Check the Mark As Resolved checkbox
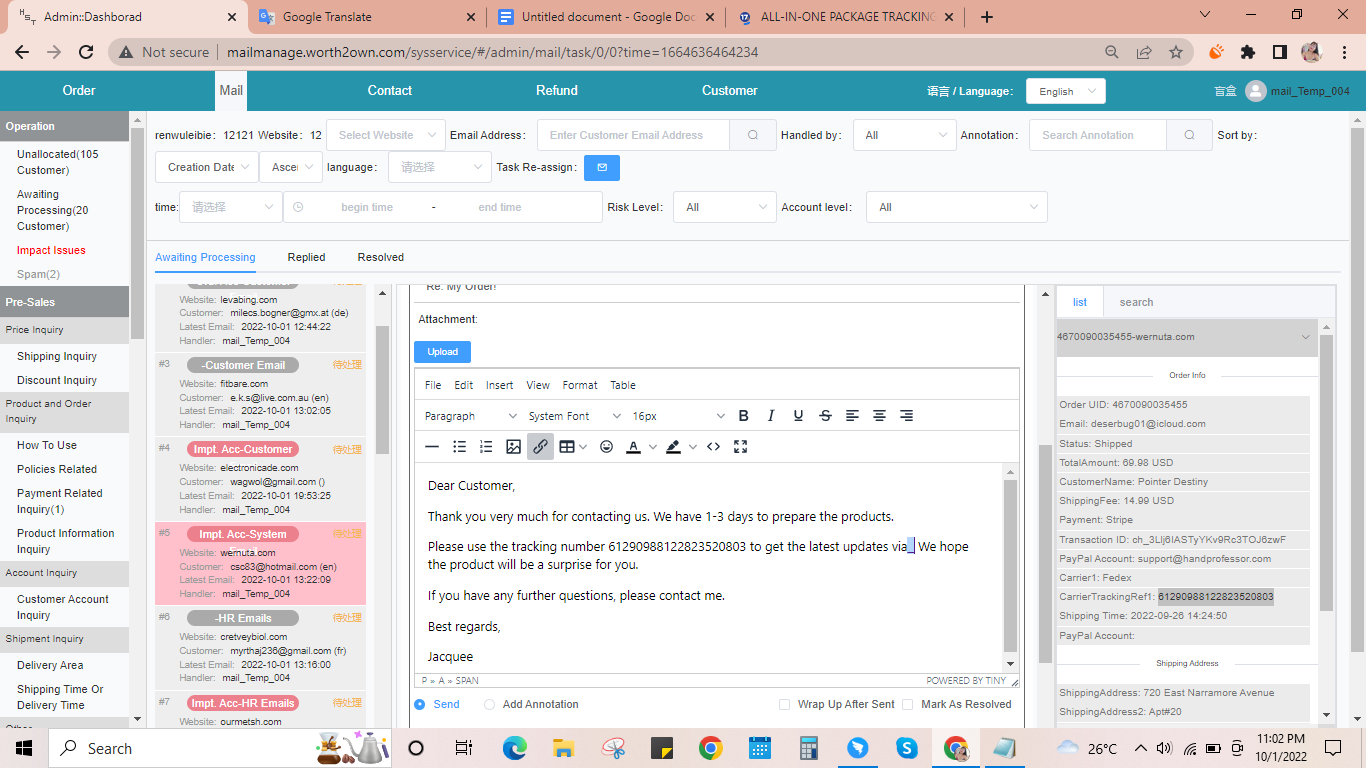The width and height of the screenshot is (1366, 768). (908, 705)
